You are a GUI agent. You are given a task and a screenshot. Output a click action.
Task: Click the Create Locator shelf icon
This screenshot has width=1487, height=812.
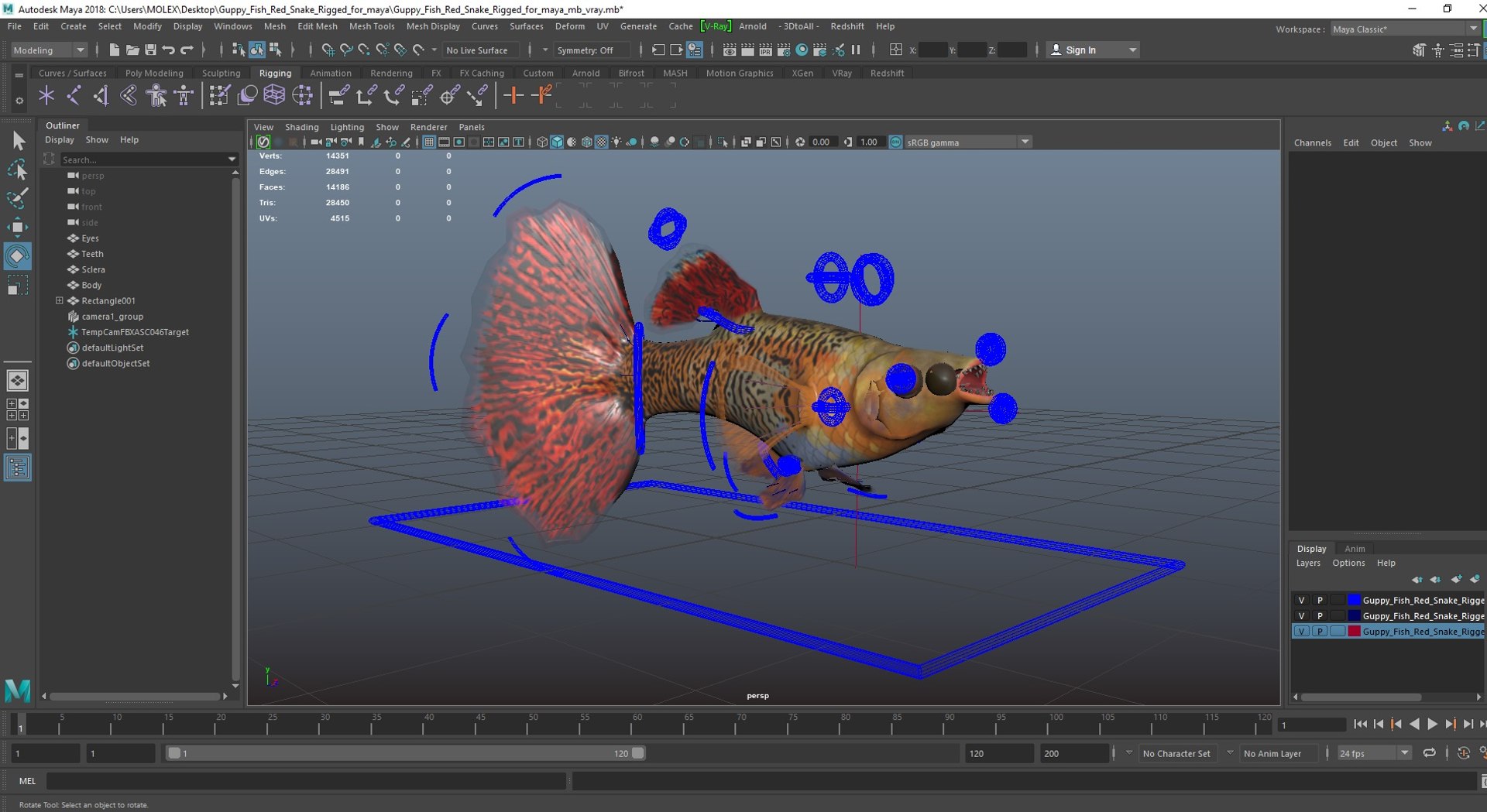46,96
